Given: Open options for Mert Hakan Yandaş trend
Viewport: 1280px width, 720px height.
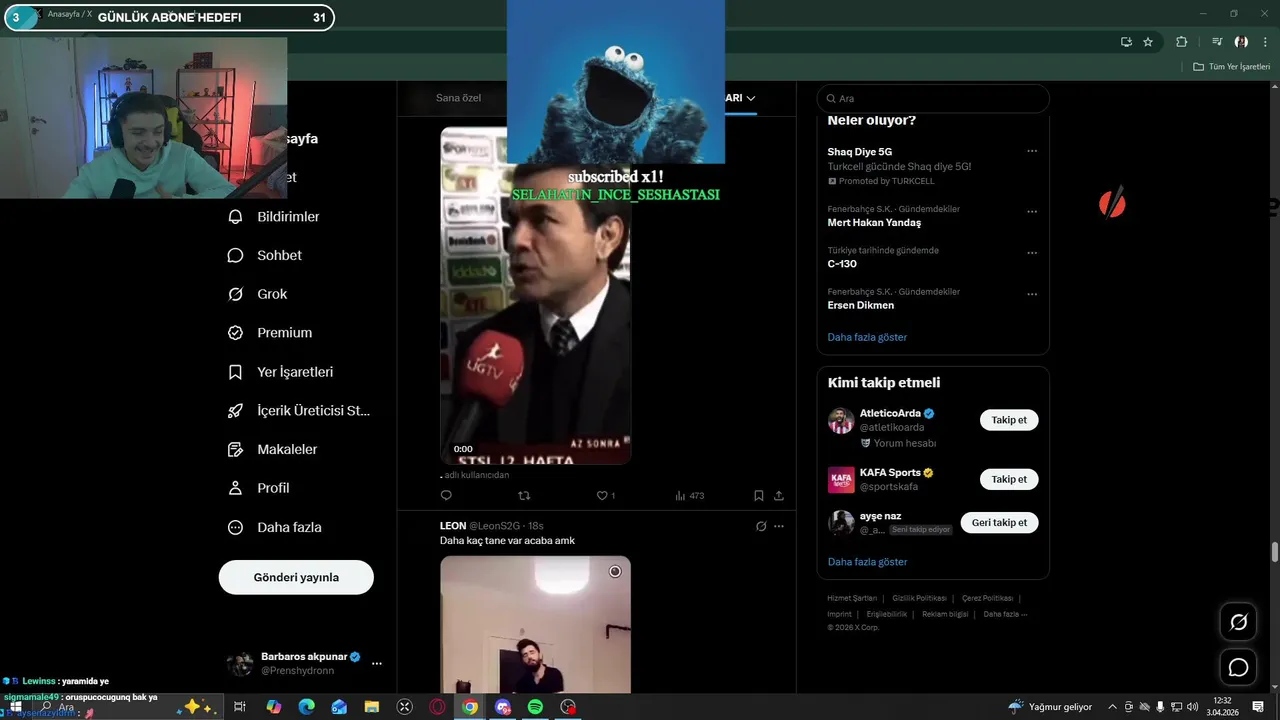Looking at the screenshot, I should coord(1032,212).
